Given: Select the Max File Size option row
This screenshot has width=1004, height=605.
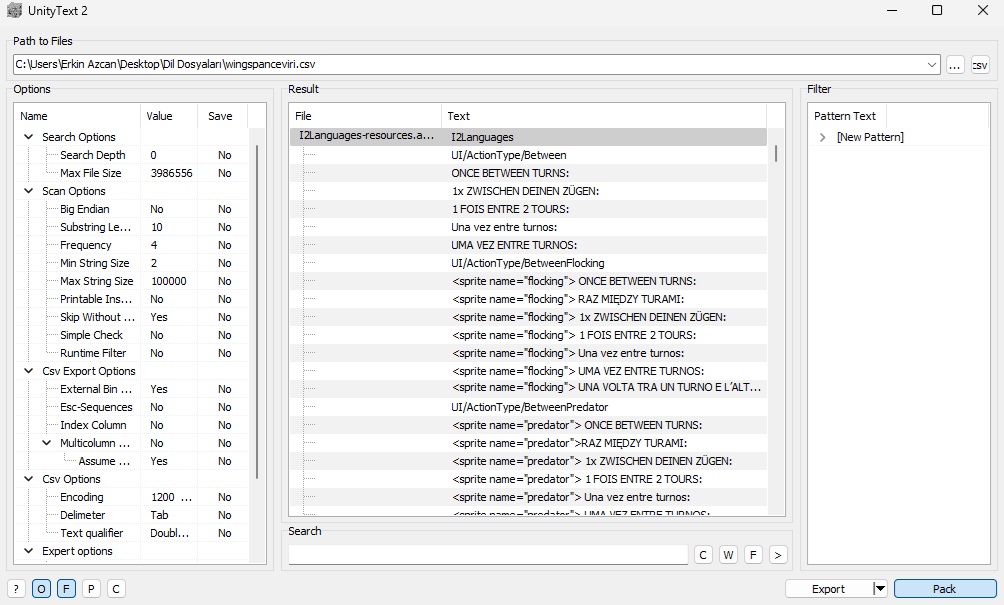Looking at the screenshot, I should pyautogui.click(x=131, y=173).
